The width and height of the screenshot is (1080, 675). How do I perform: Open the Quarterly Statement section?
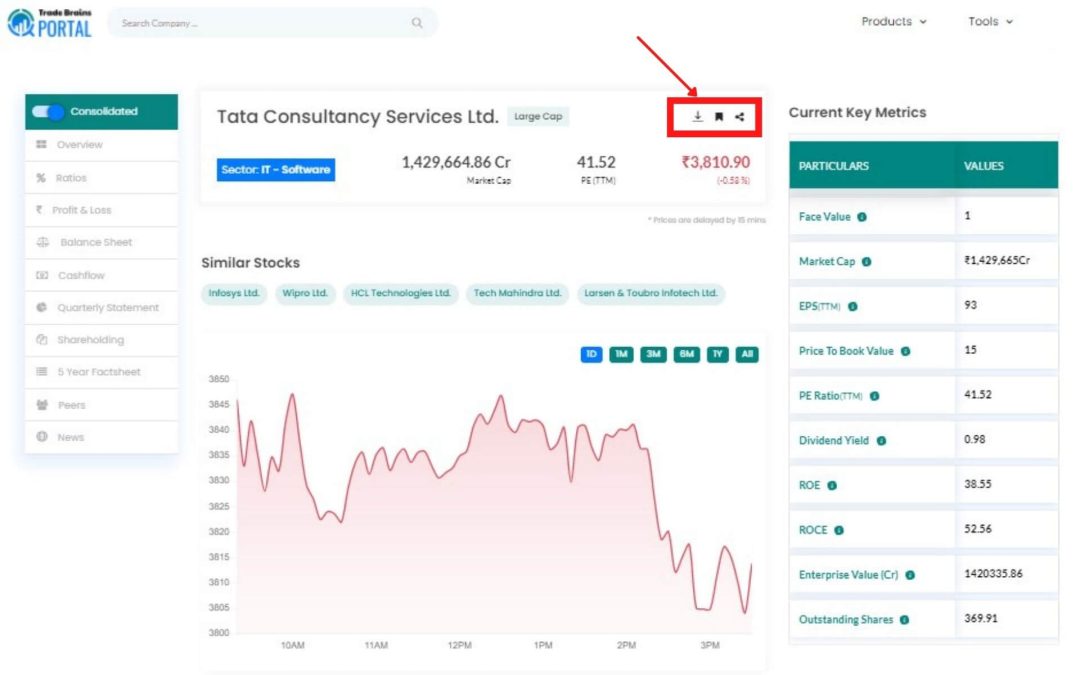(101, 308)
